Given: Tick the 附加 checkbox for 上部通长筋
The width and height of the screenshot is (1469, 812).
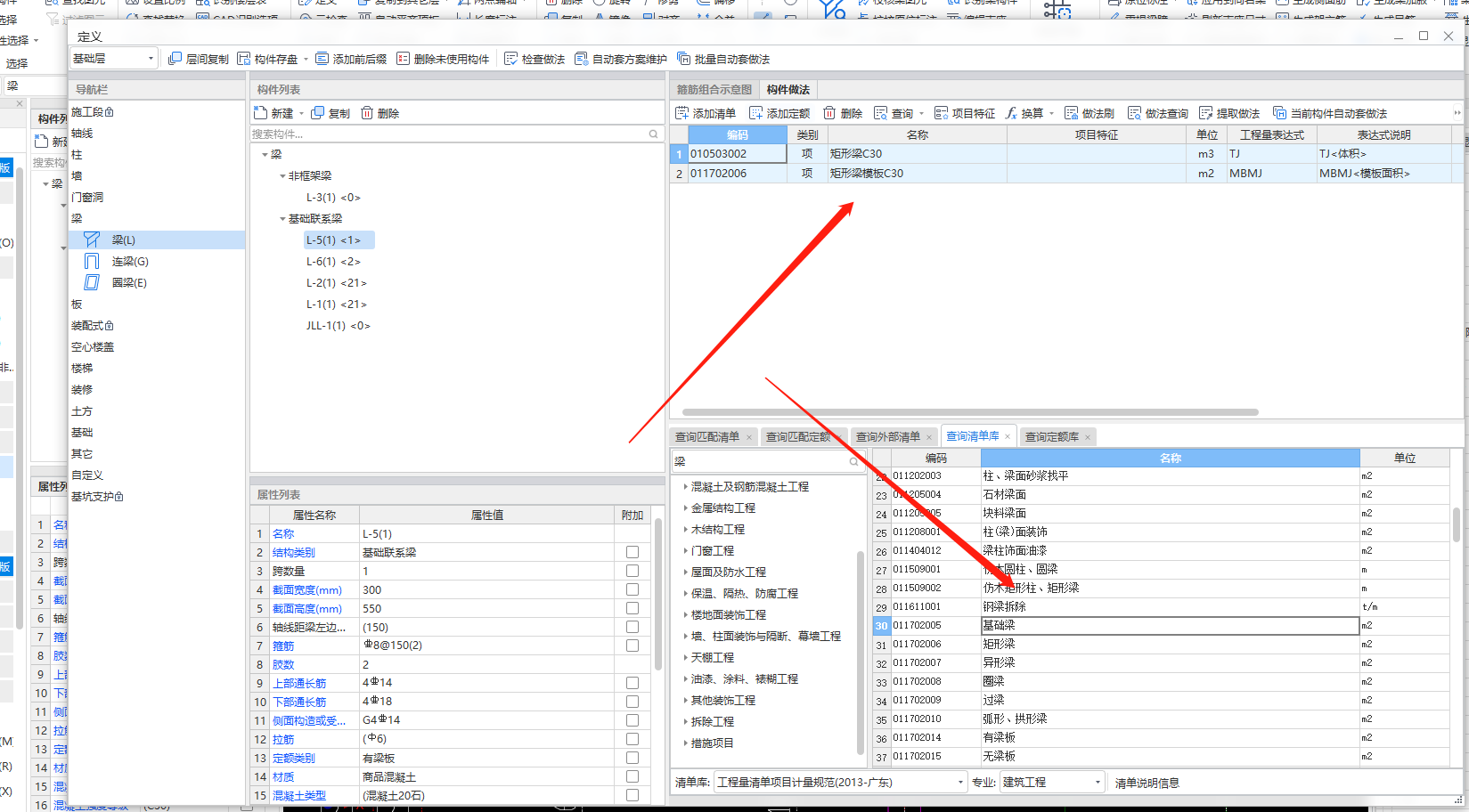Looking at the screenshot, I should pos(632,683).
